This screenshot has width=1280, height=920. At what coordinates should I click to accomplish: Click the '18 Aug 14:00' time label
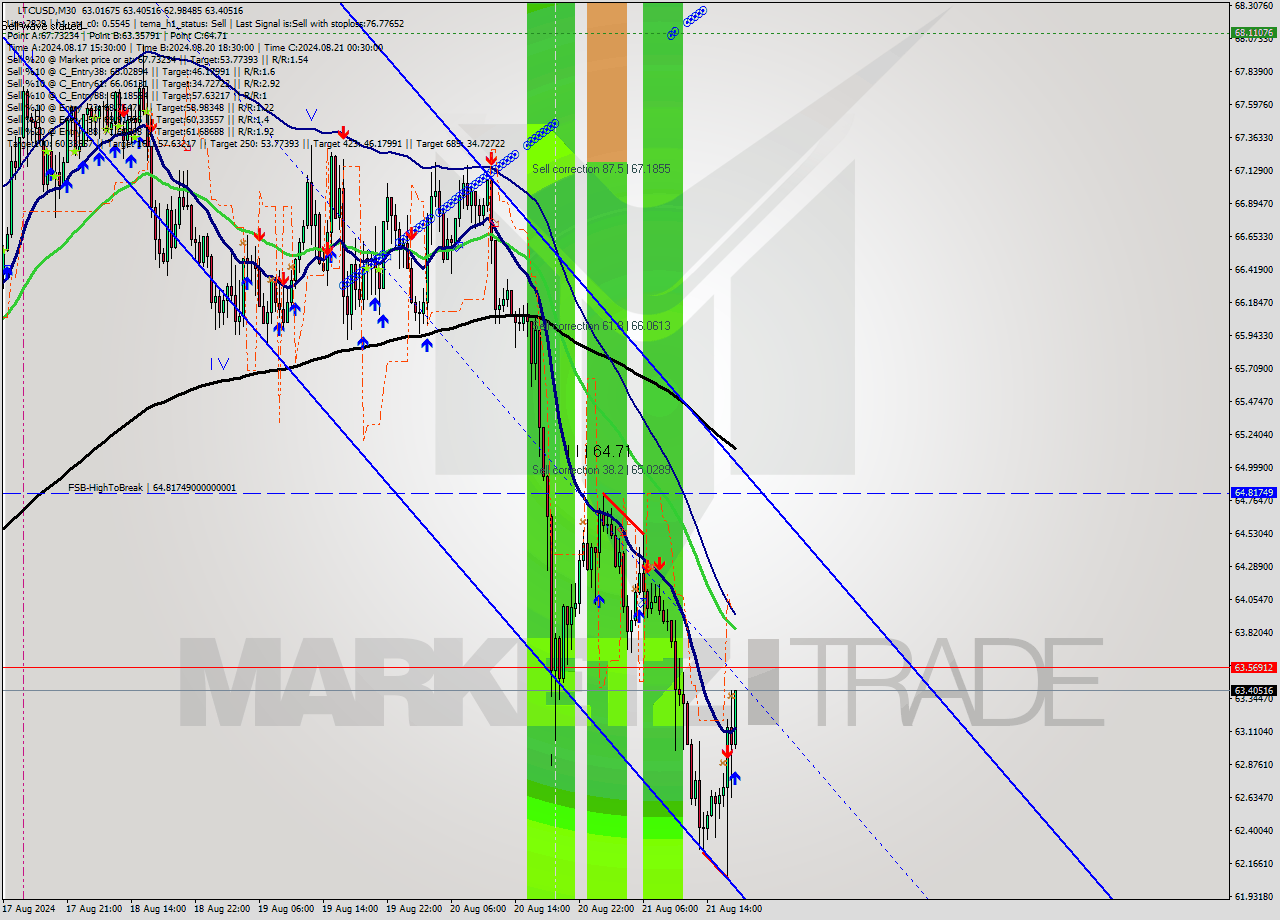tap(158, 909)
